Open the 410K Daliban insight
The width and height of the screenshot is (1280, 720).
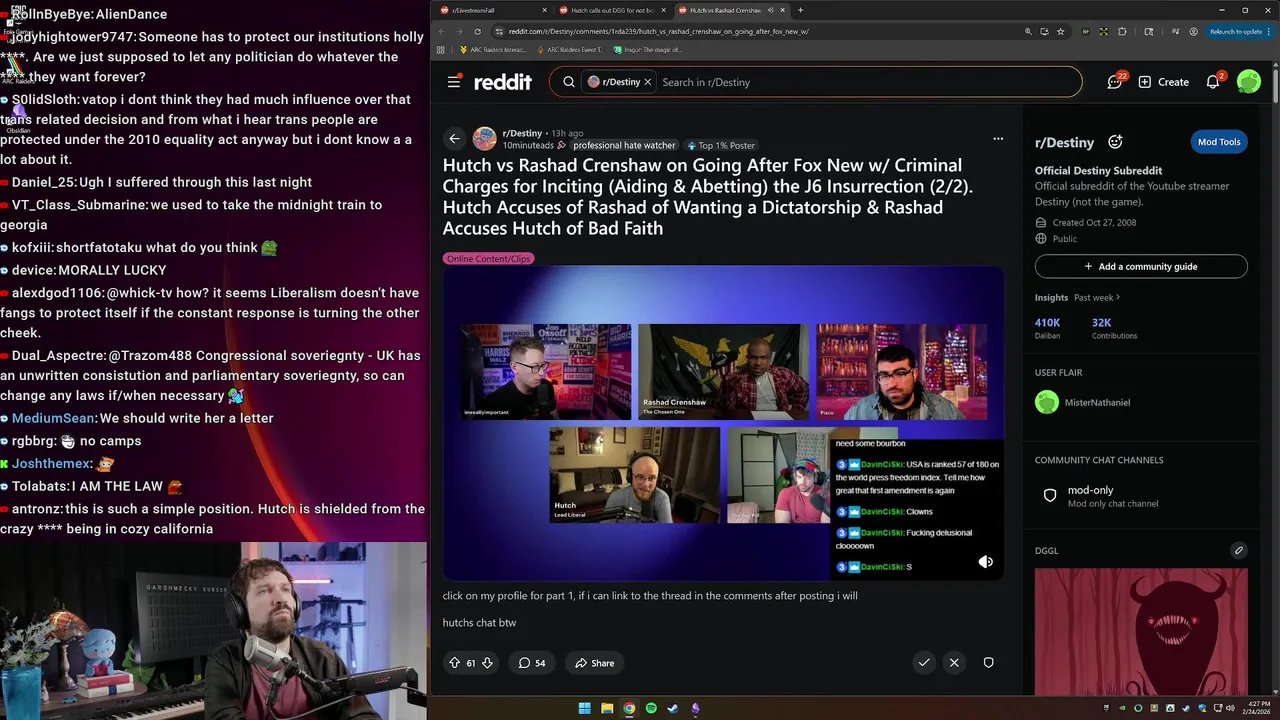tap(1048, 328)
